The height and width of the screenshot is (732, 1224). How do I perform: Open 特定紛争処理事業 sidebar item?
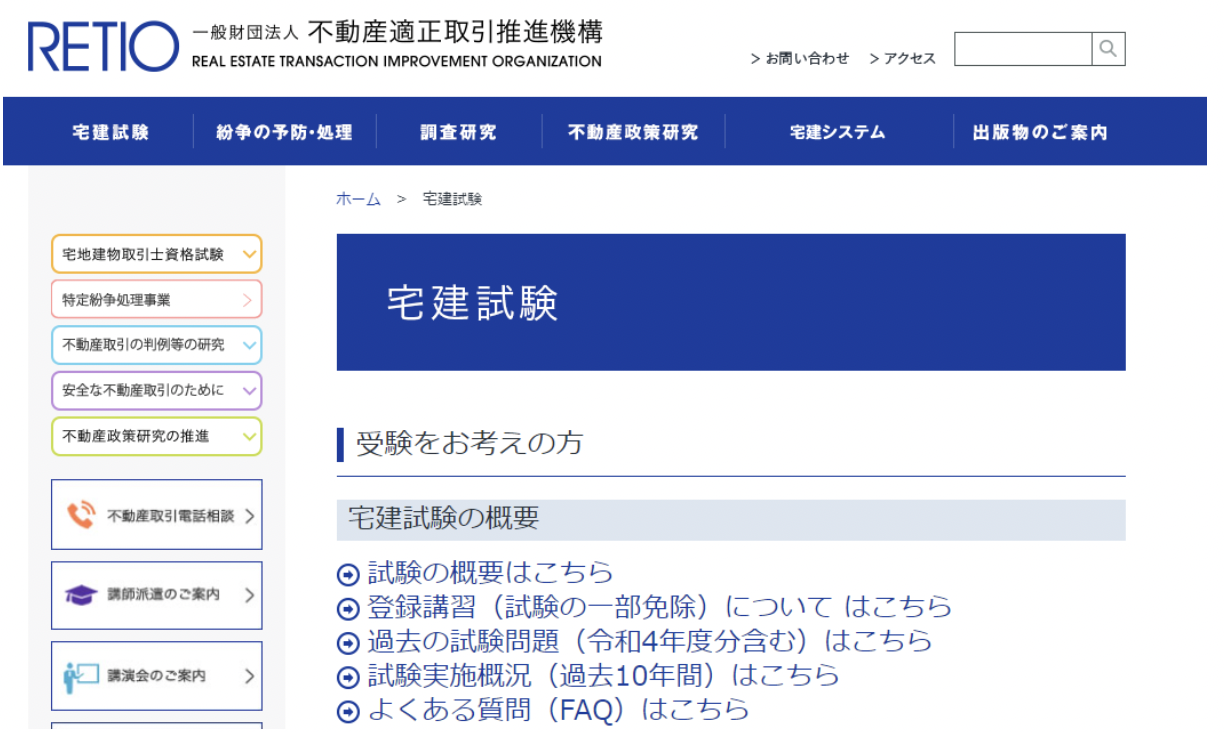156,299
